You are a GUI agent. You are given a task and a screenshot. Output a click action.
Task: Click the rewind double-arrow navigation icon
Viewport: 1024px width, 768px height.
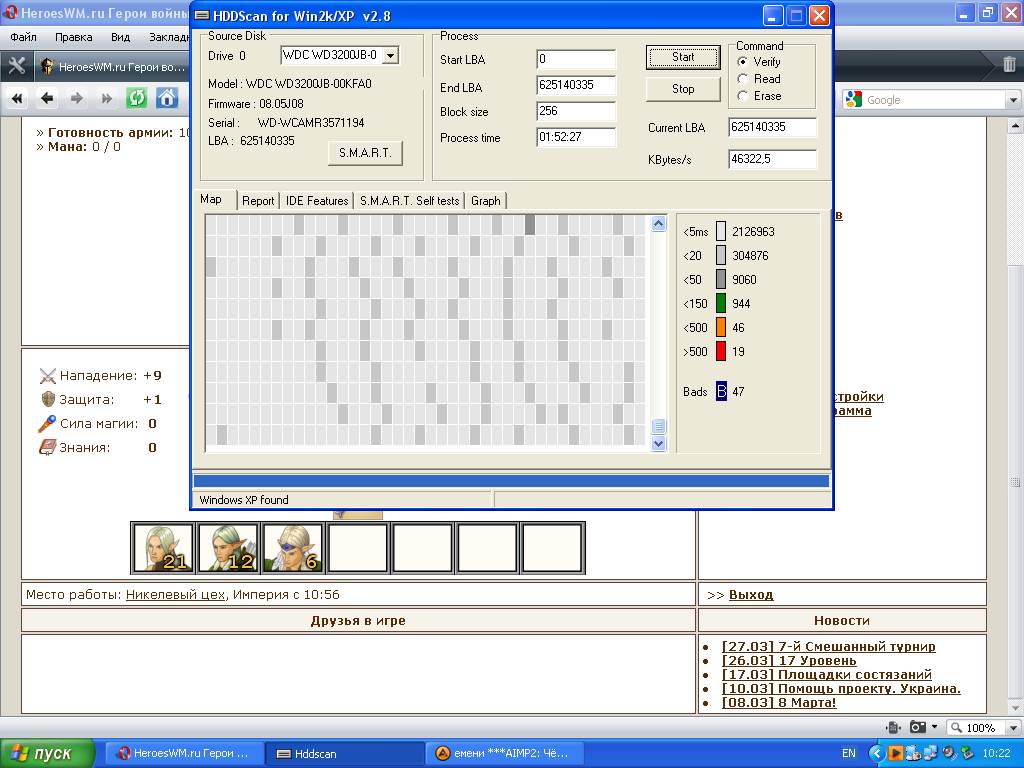click(x=17, y=98)
